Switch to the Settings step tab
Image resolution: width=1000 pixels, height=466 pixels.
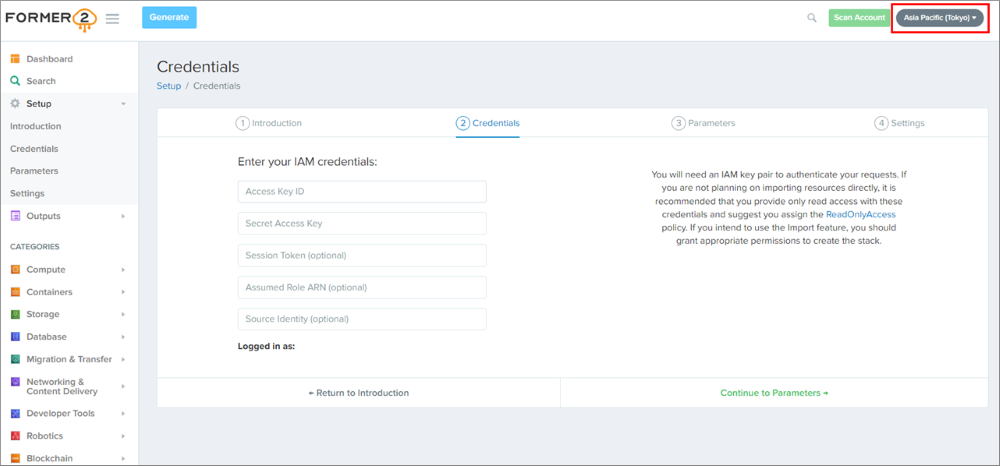click(899, 123)
